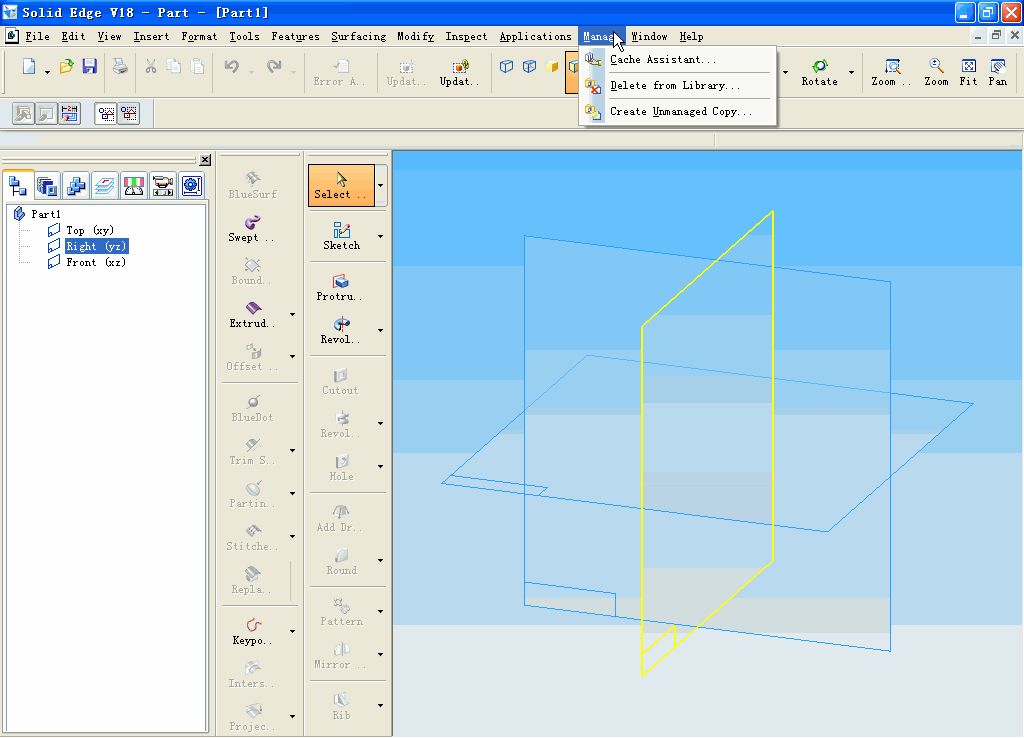This screenshot has height=738, width=1024.
Task: Switch to the Feature Library tab icon
Action: (47, 186)
